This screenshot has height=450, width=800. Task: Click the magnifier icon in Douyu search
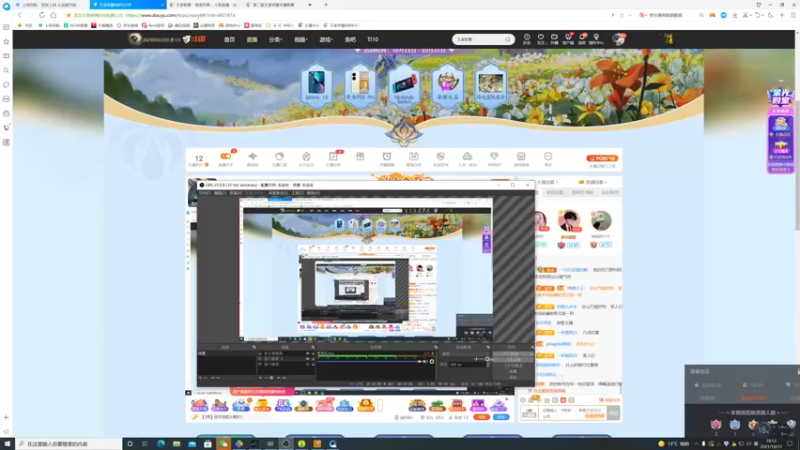click(508, 39)
